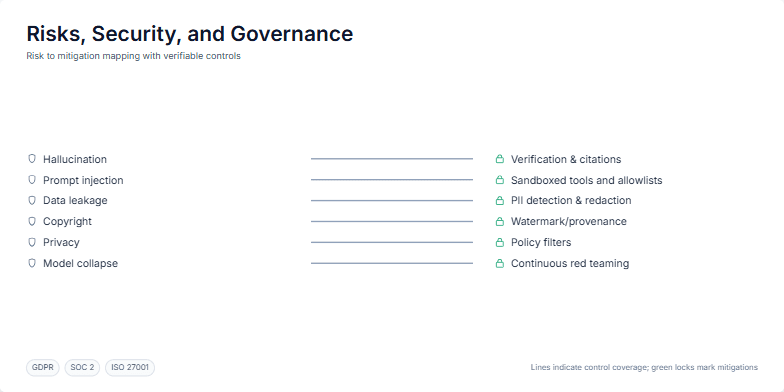Select the Continuous red teaming text
The image size is (784, 392).
coord(570,264)
